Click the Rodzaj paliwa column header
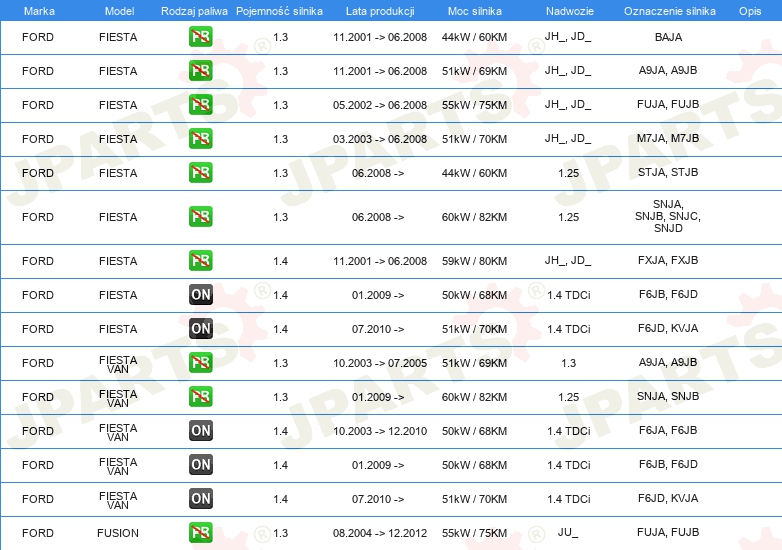The image size is (782, 550). [194, 11]
